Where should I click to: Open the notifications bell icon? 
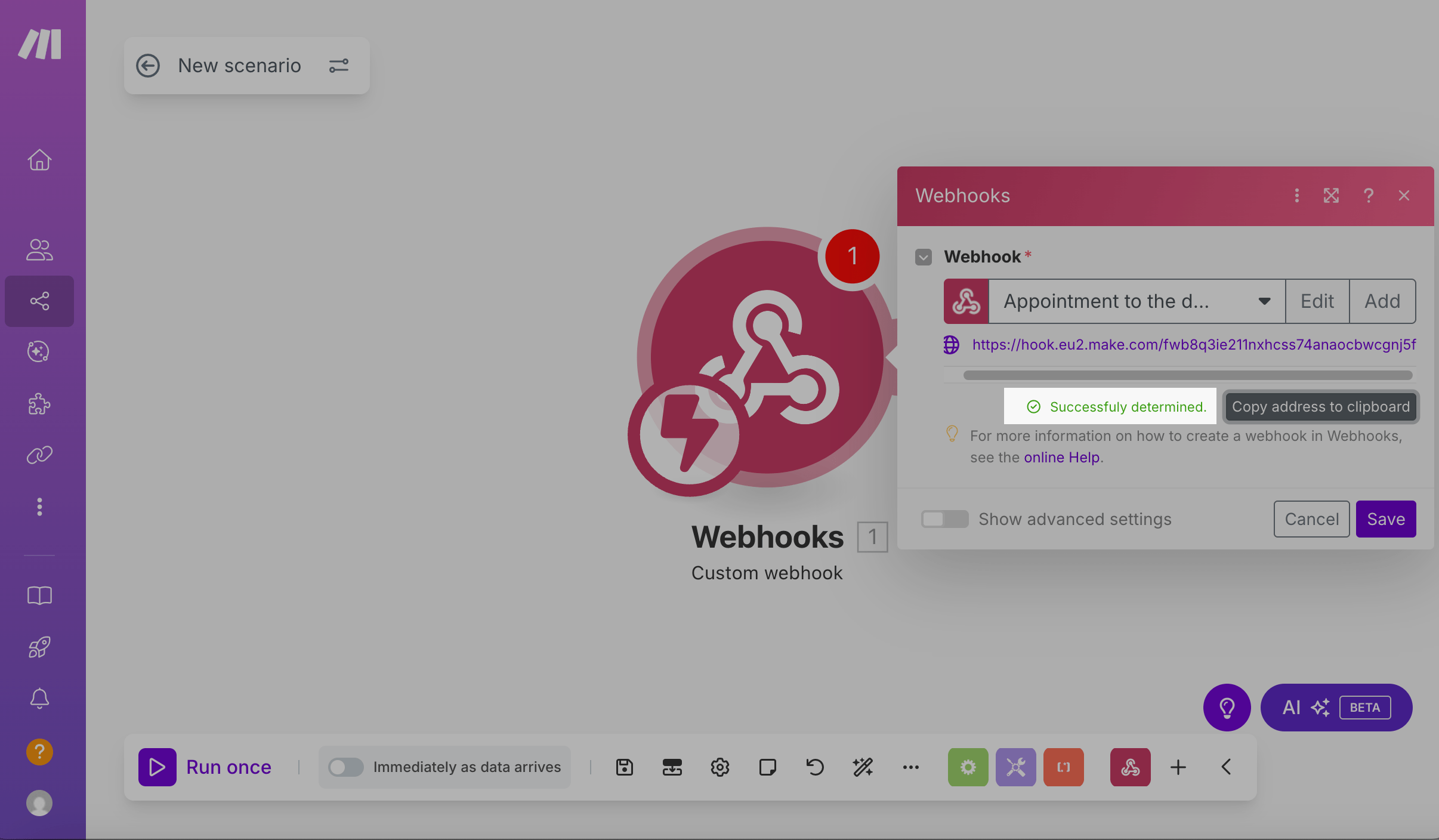39,698
